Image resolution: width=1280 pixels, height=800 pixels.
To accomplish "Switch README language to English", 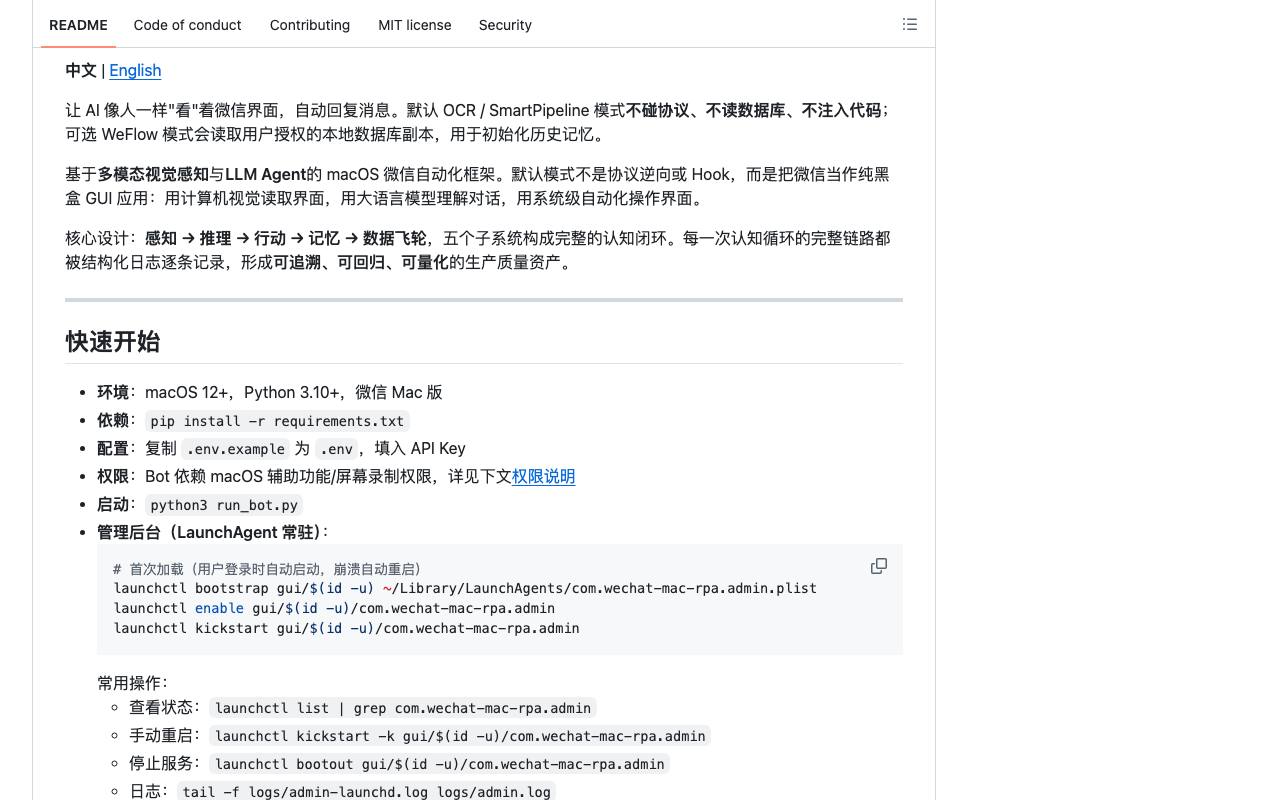I will [x=135, y=70].
